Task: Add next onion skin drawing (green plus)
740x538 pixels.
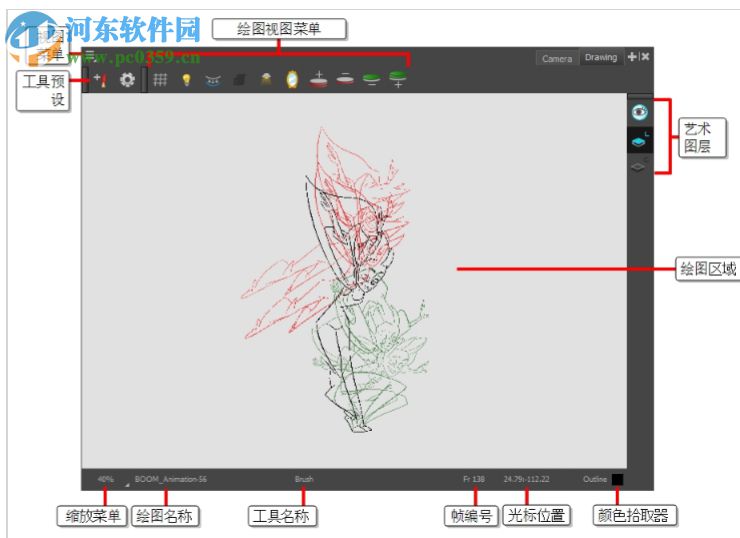Action: coord(398,79)
